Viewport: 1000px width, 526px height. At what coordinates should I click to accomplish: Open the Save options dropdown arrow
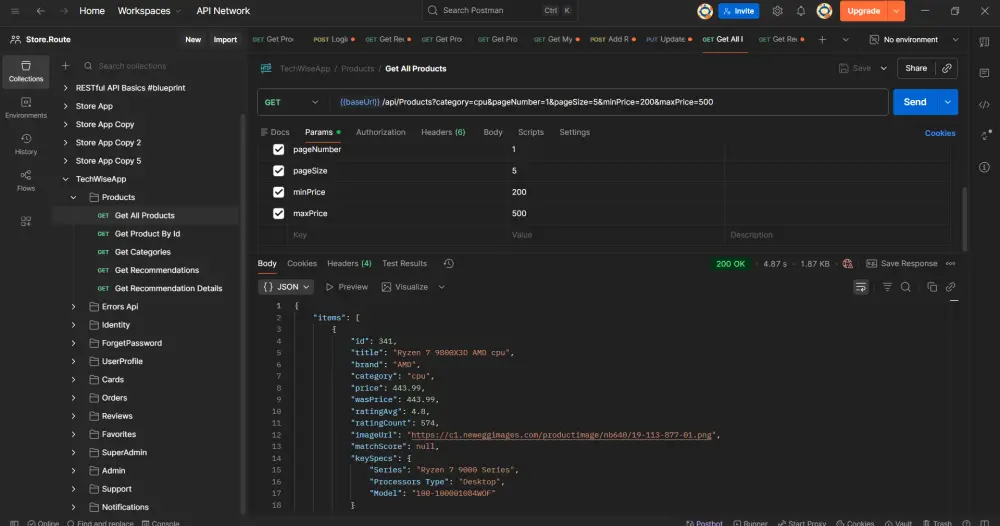tap(883, 68)
